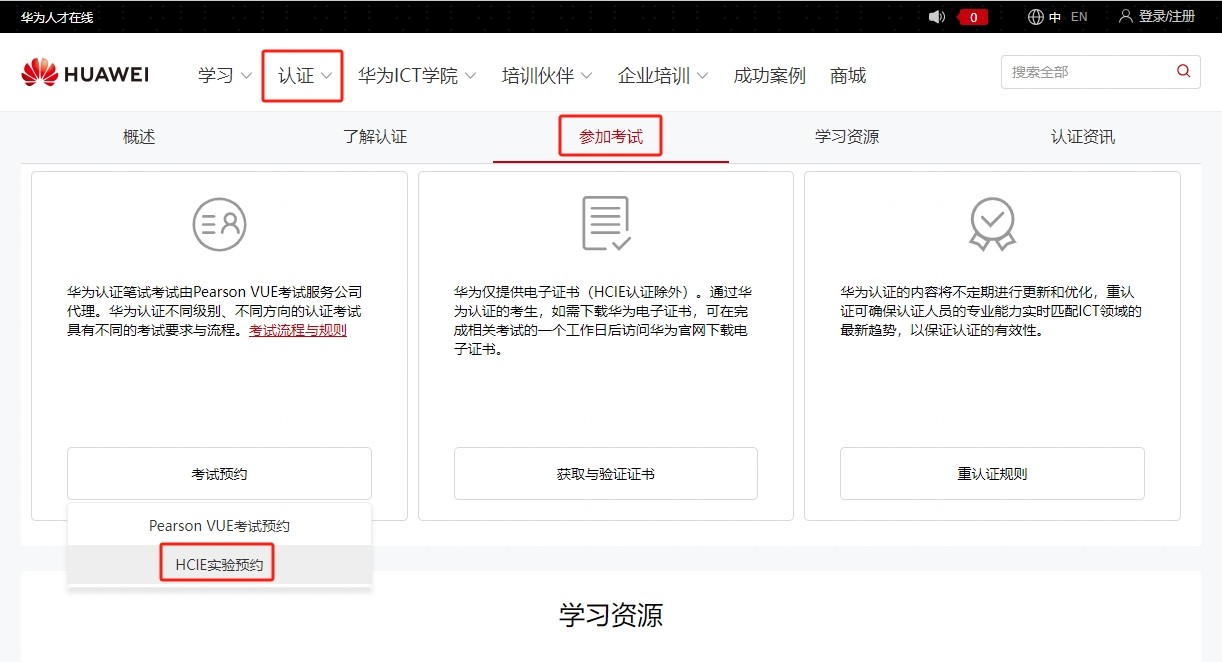This screenshot has height=662, width=1222.
Task: Click 华为人才在线 in top bar
Action: point(57,17)
